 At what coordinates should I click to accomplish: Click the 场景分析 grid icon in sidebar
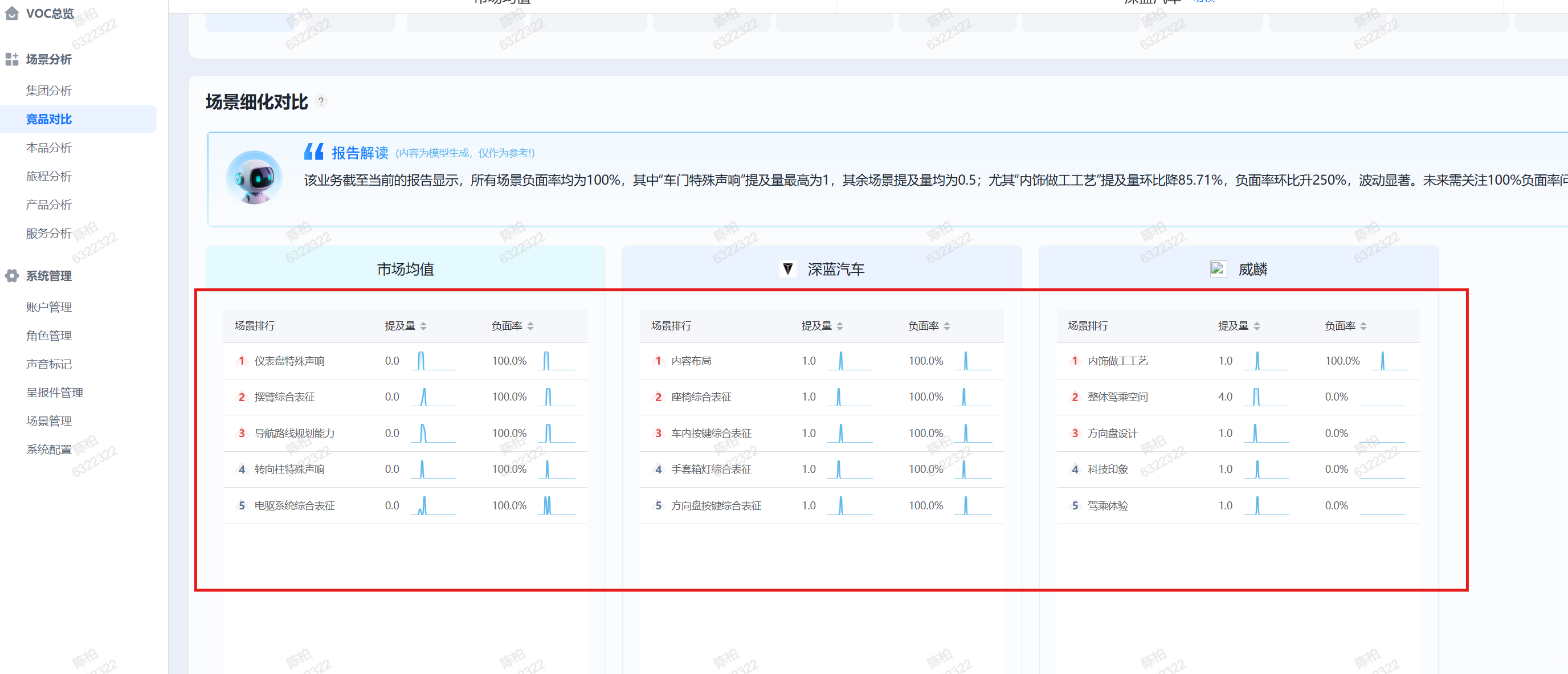click(x=11, y=59)
